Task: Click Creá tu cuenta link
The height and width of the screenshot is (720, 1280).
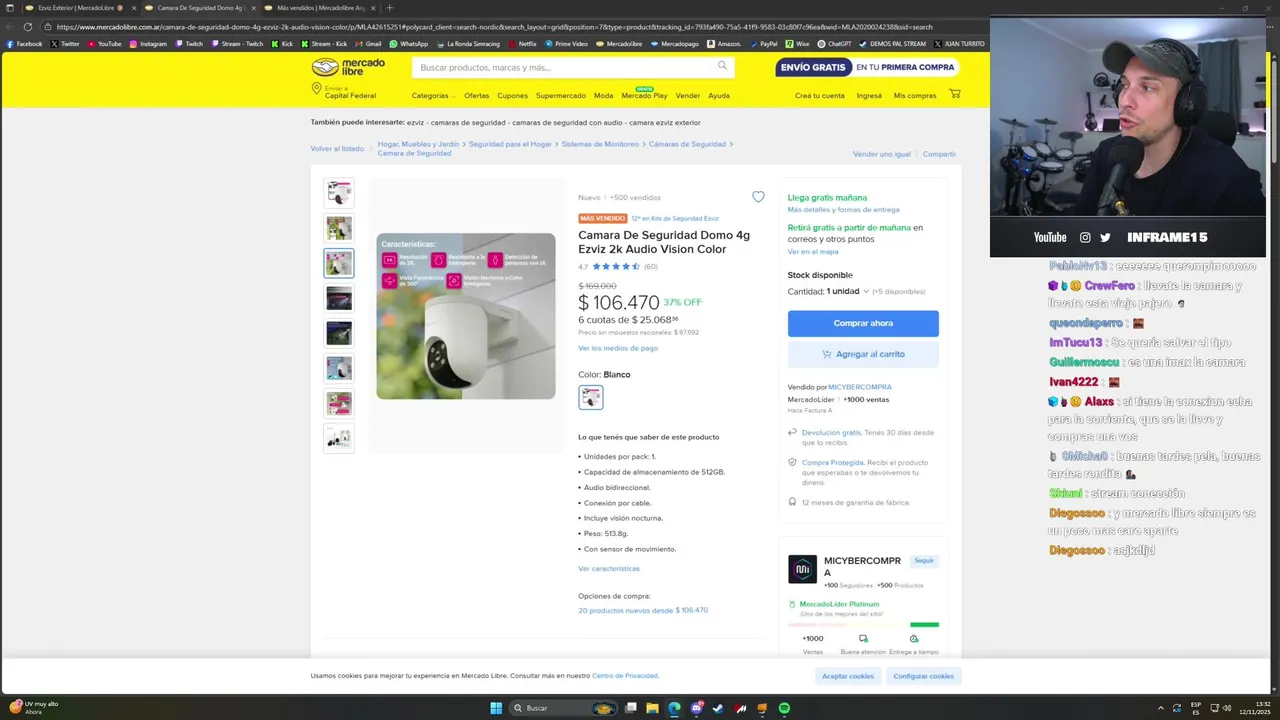Action: coord(820,96)
